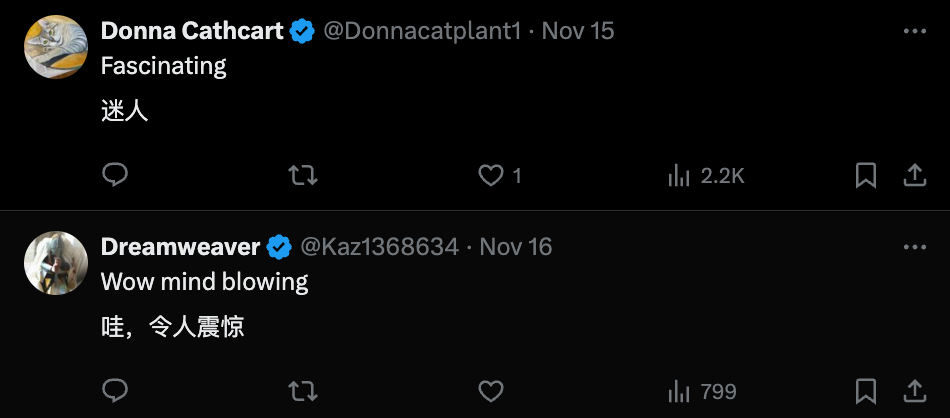Reply to Donna Cathcart's tweet

click(115, 176)
